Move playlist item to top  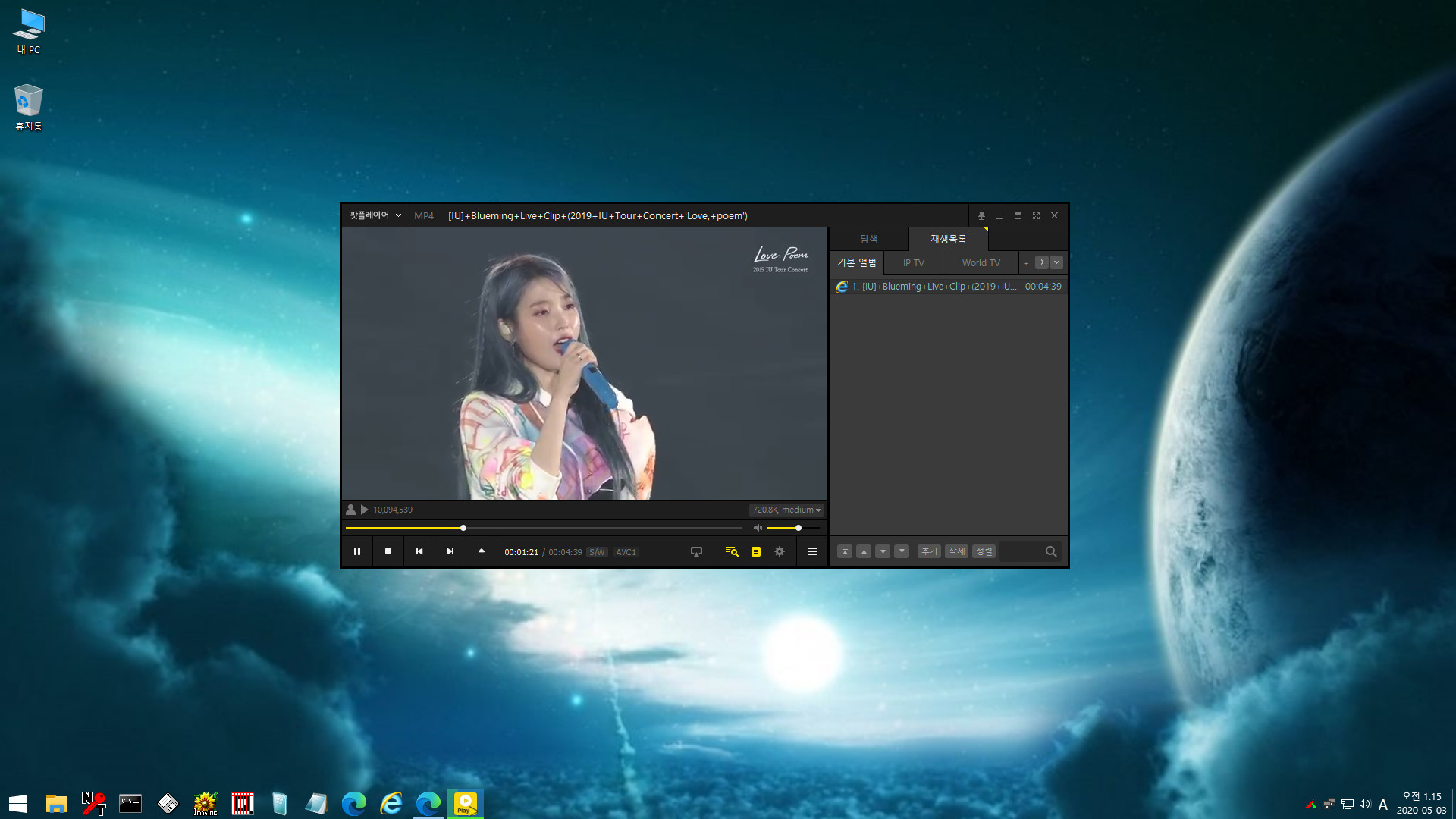pyautogui.click(x=845, y=551)
